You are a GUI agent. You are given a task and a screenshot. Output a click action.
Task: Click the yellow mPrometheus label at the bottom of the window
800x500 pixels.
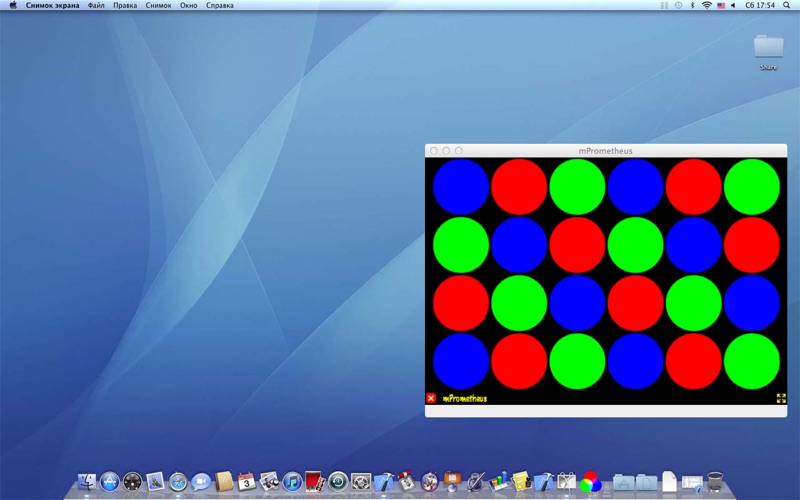tap(465, 398)
